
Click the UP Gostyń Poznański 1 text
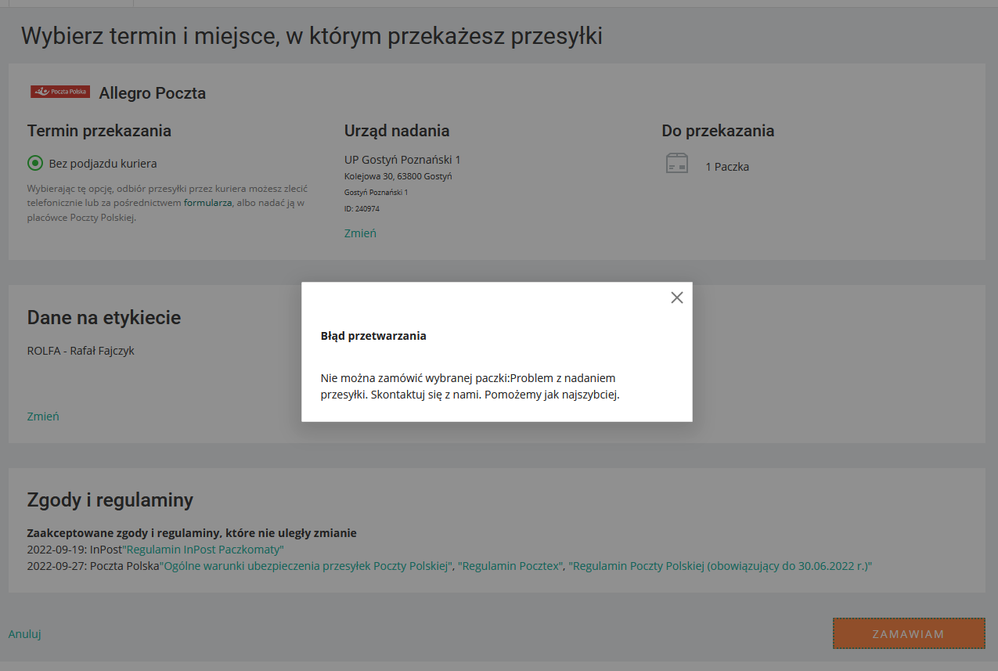coord(402,160)
